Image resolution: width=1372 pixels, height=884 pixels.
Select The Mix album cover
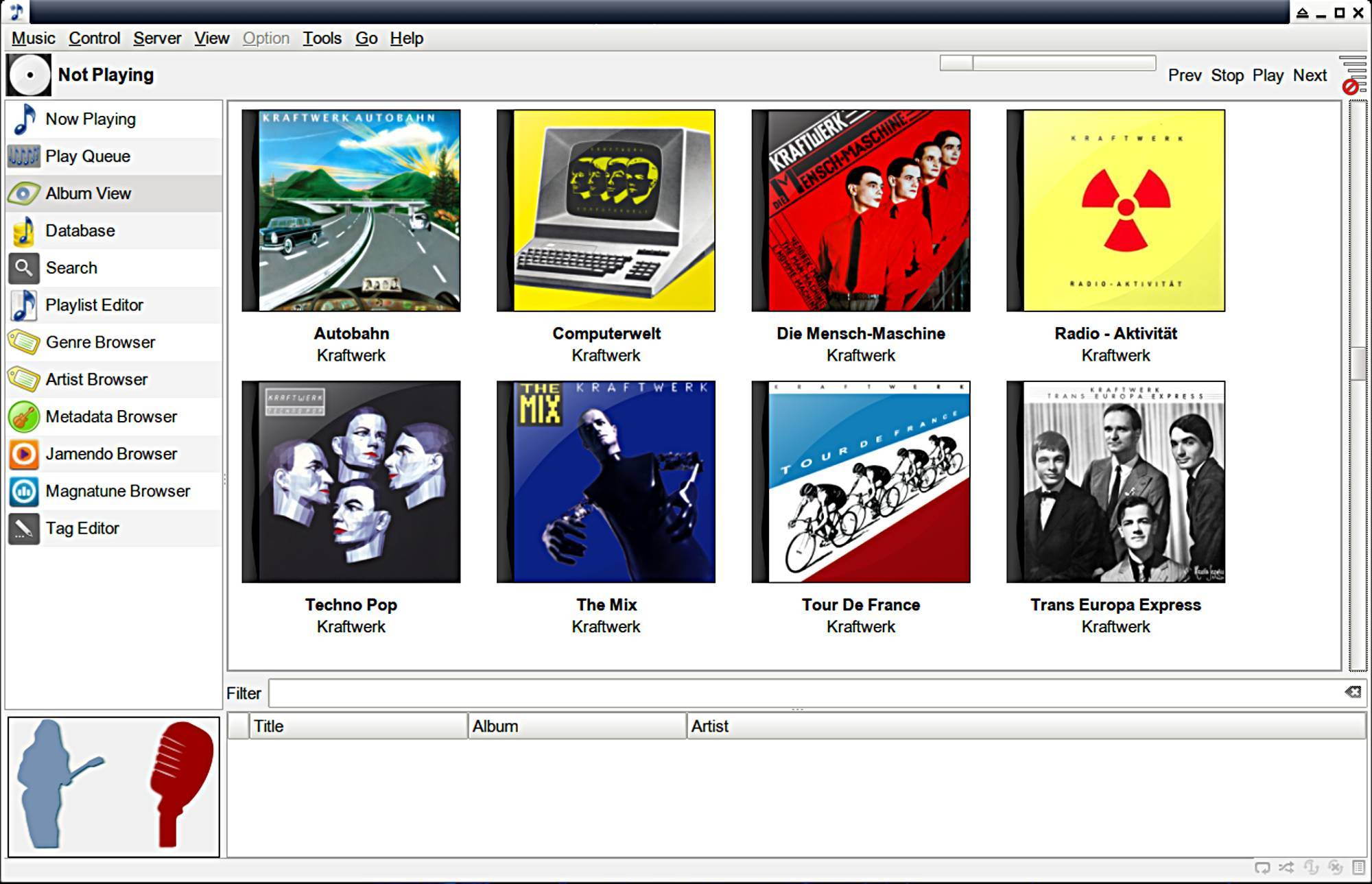tap(606, 482)
